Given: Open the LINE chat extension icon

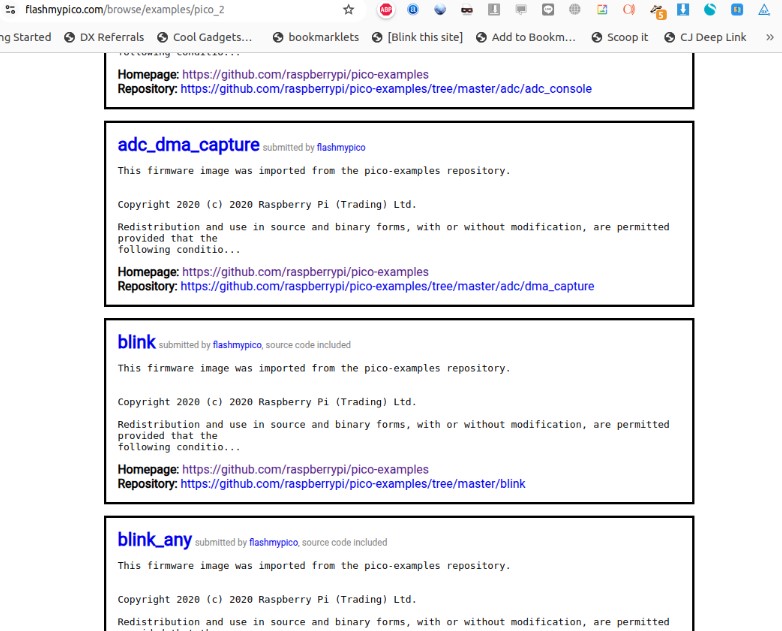Looking at the screenshot, I should coord(548,9).
